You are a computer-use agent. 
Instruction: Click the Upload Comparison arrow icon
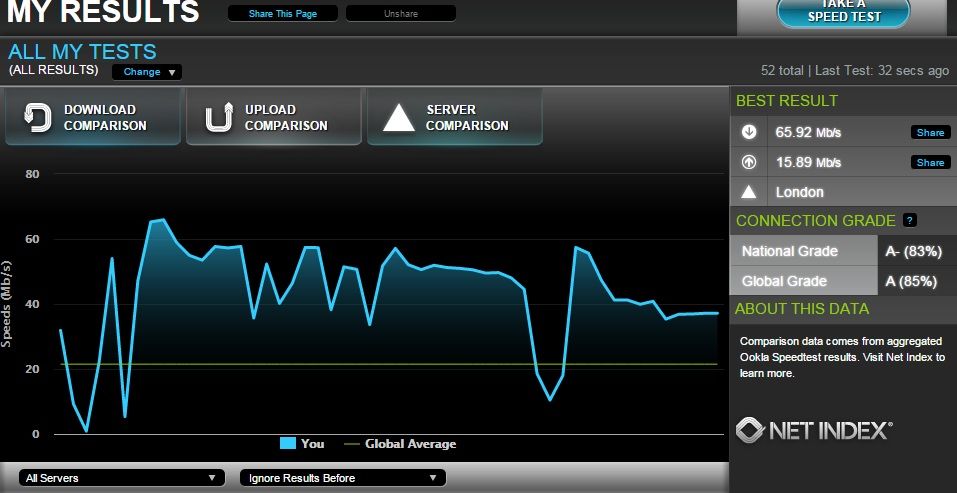point(218,118)
